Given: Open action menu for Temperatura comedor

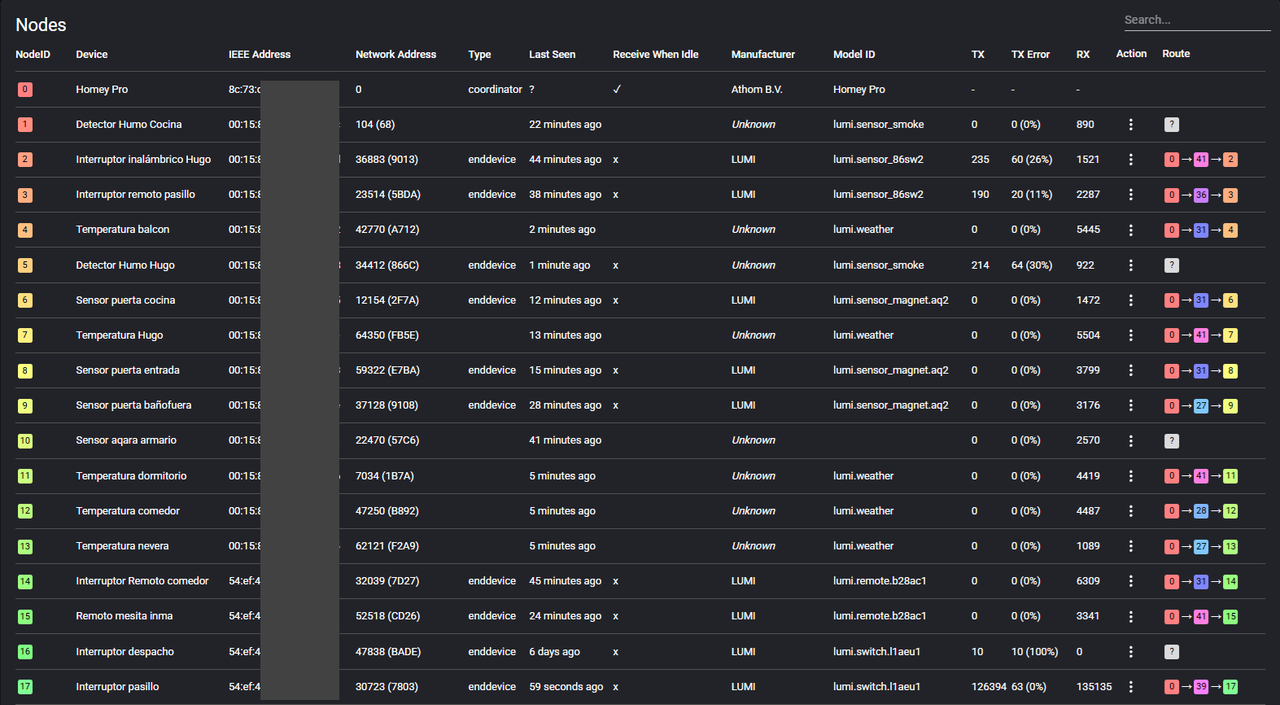Looking at the screenshot, I should coord(1131,512).
